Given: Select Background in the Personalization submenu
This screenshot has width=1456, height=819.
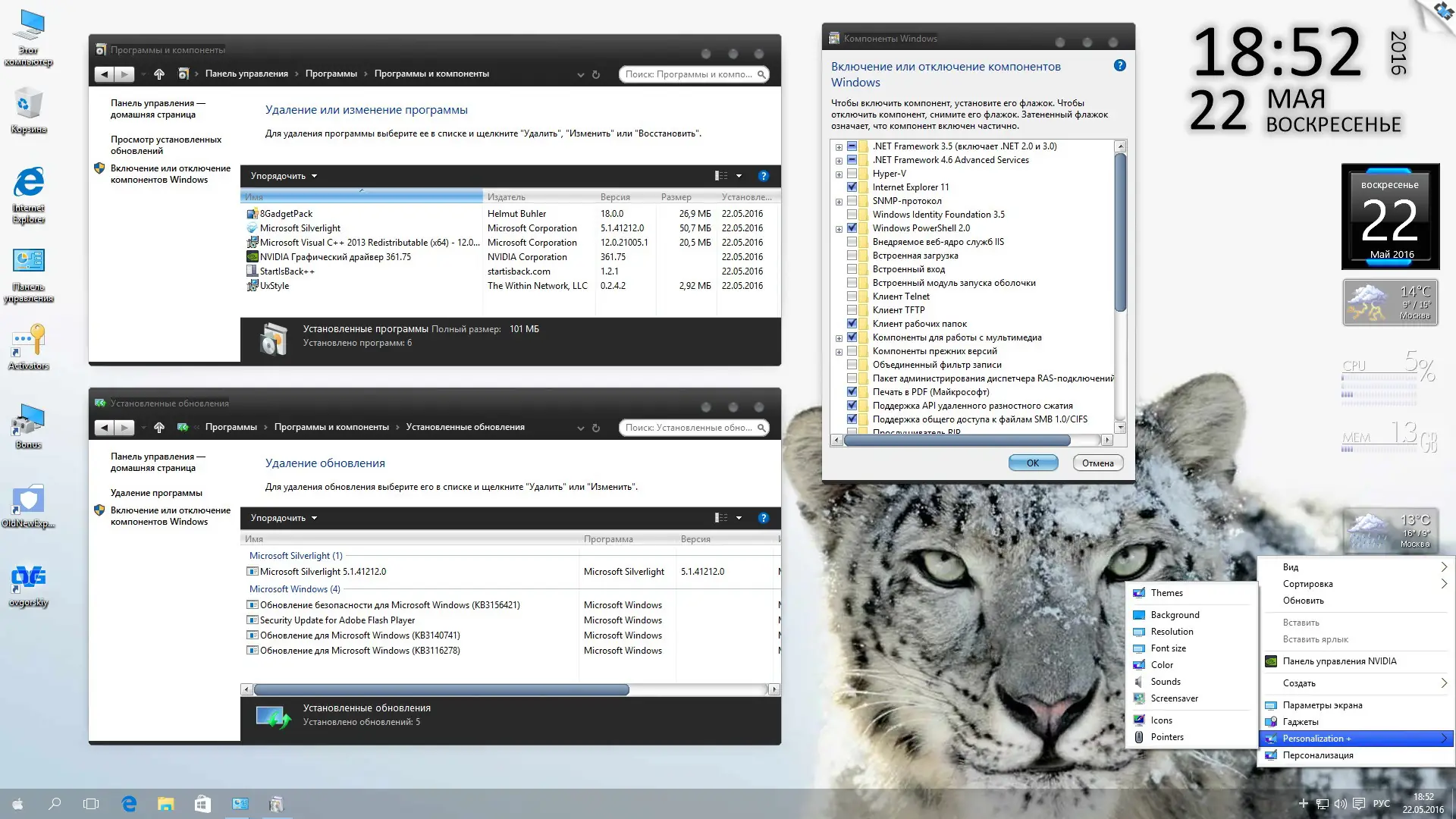Looking at the screenshot, I should (x=1175, y=615).
